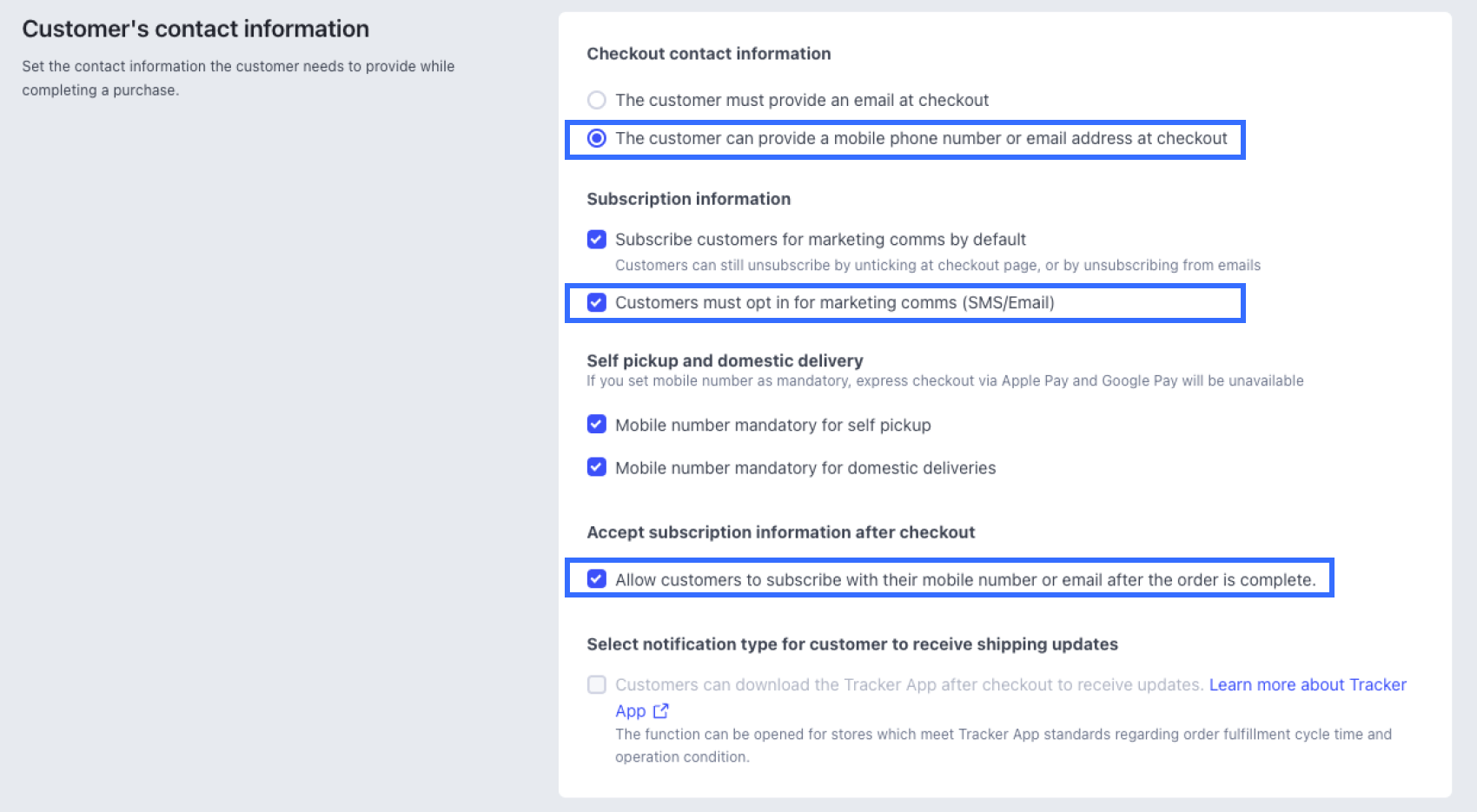Click the 'Subscription information' section heading
This screenshot has width=1477, height=812.
click(x=689, y=199)
